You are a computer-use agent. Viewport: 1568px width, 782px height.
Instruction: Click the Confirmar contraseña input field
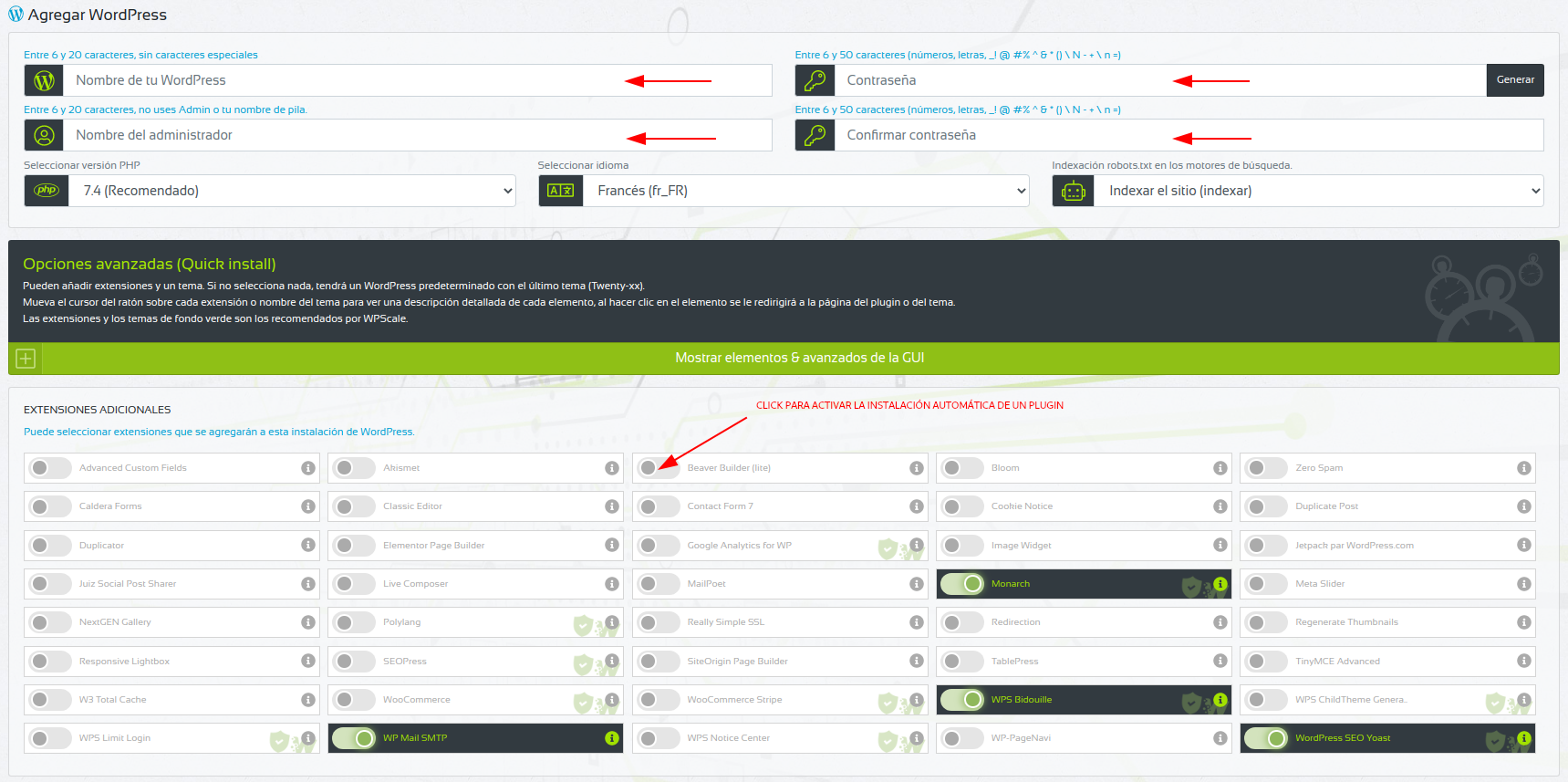pyautogui.click(x=1189, y=135)
